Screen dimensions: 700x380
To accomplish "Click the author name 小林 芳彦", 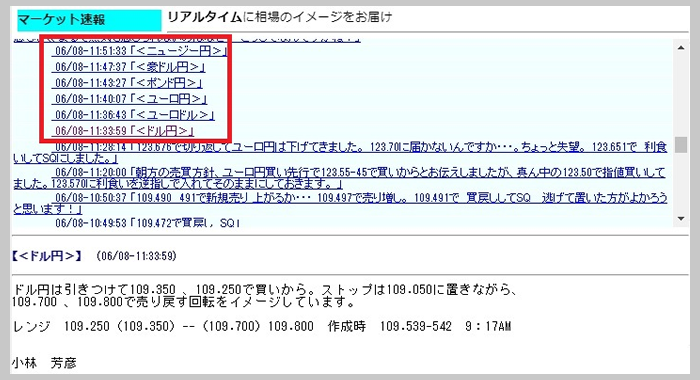I will (44, 363).
